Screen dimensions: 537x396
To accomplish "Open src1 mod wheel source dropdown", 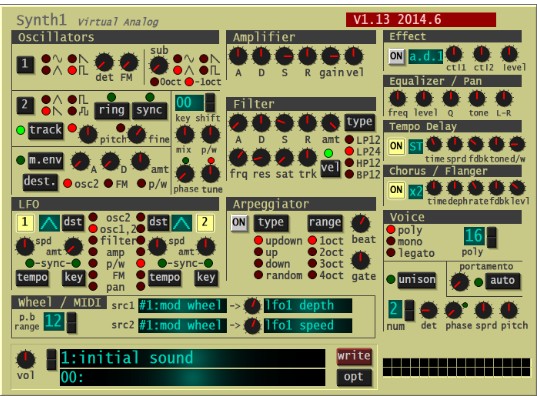I will click(182, 306).
